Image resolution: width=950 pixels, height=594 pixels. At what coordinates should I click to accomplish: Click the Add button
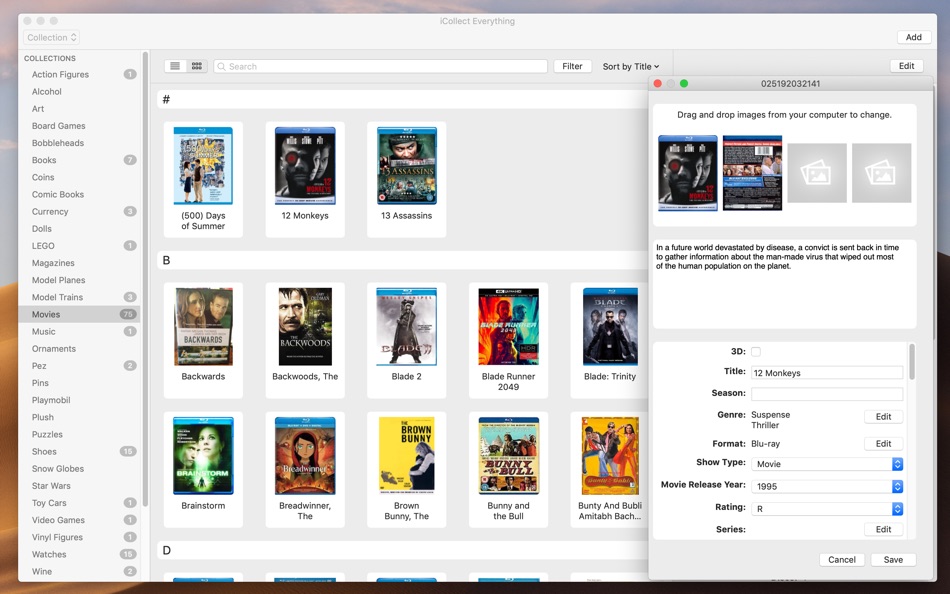coord(914,37)
